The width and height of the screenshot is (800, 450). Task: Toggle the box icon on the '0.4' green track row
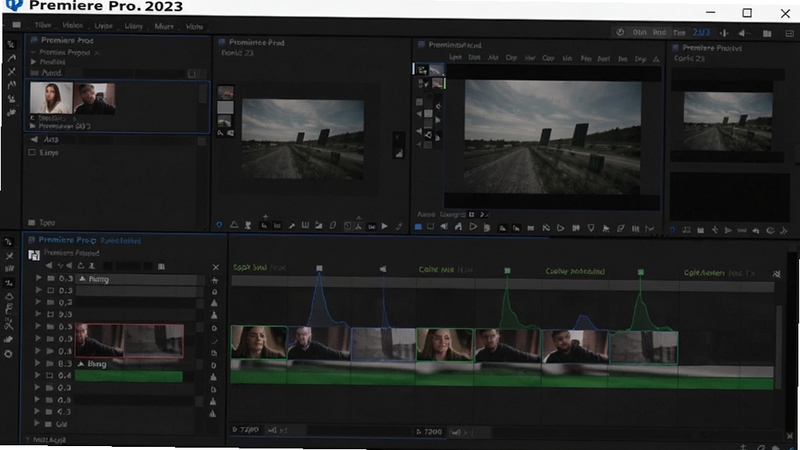point(50,376)
